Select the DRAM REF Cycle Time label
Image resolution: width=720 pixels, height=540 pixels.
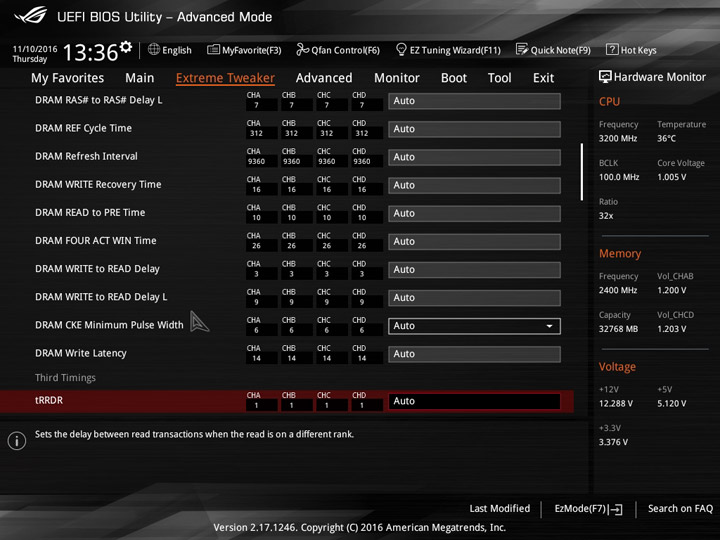coord(83,128)
